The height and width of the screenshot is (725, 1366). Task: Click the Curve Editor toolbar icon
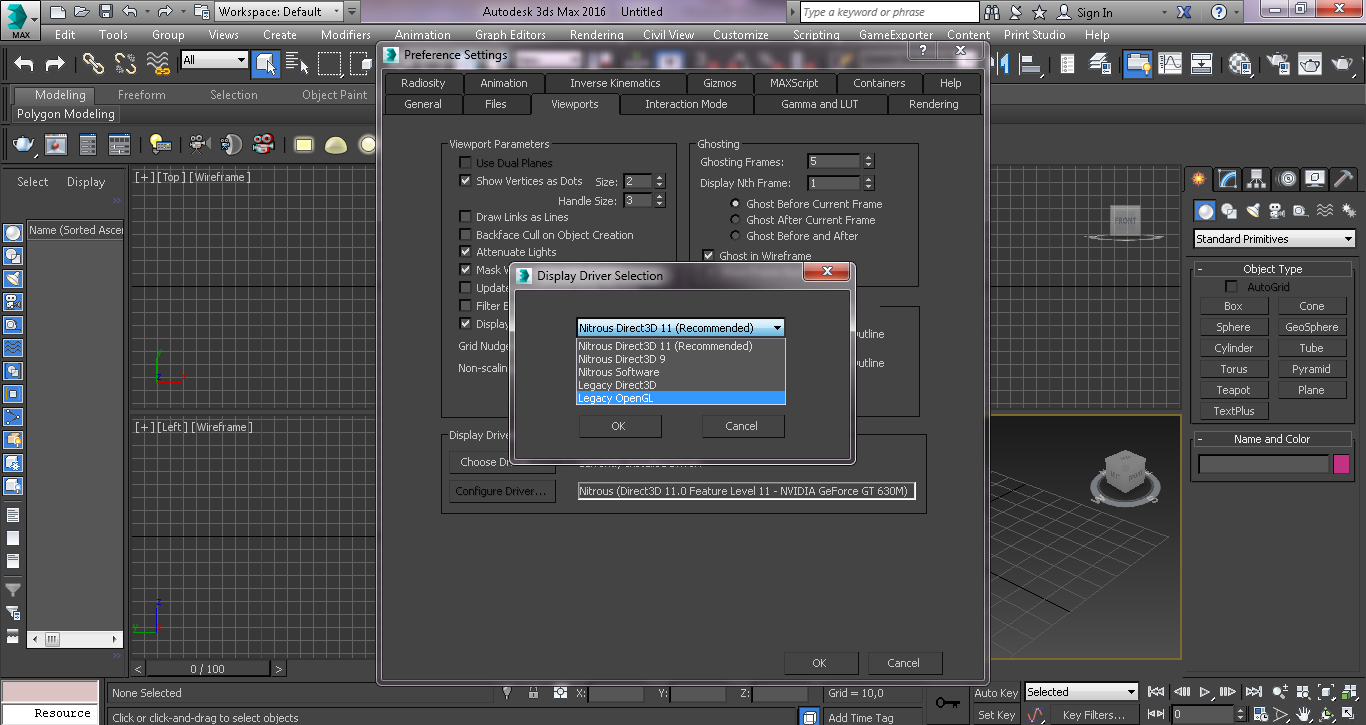pyautogui.click(x=1169, y=64)
